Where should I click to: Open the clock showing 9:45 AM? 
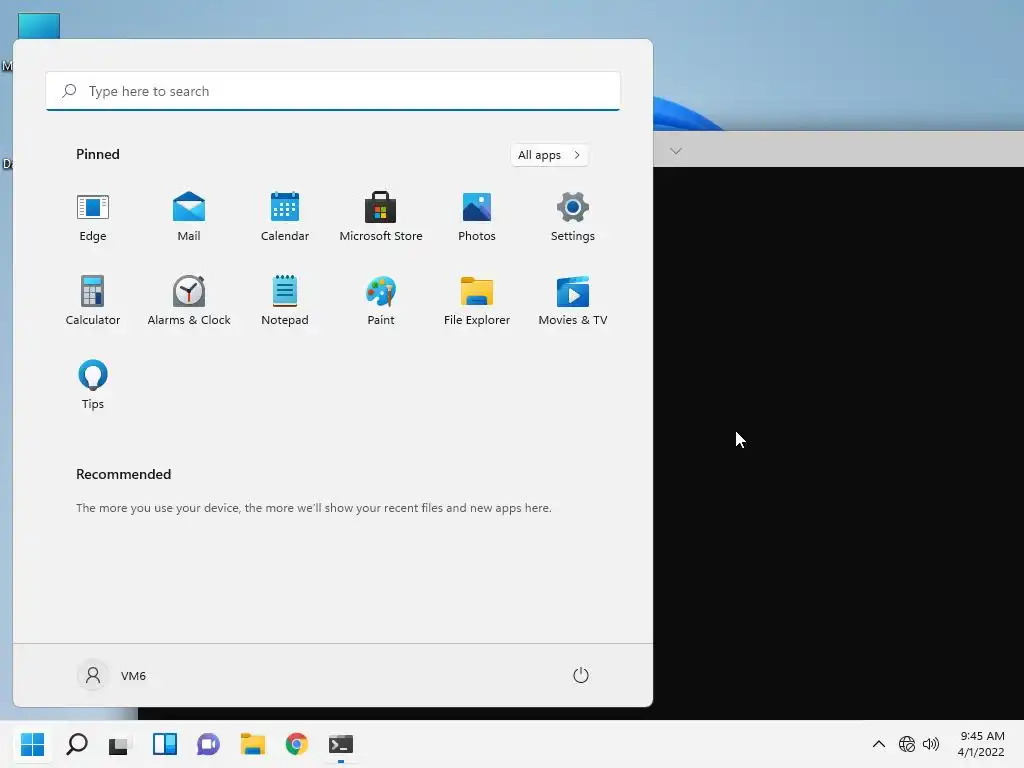click(x=981, y=744)
